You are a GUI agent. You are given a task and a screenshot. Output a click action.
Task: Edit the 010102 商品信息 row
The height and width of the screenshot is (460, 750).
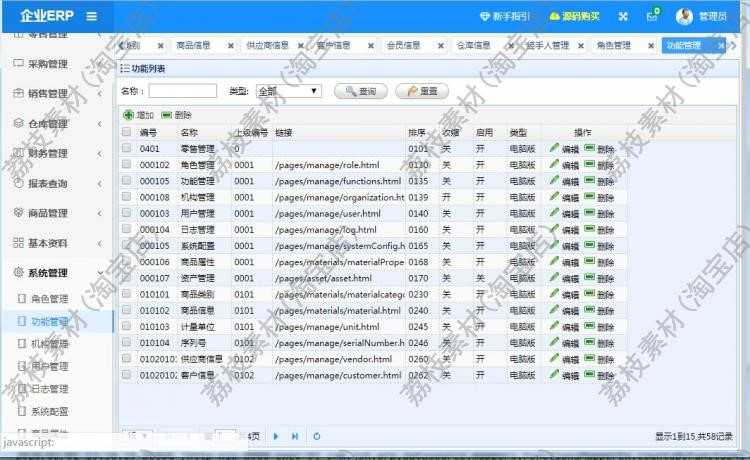(x=564, y=310)
